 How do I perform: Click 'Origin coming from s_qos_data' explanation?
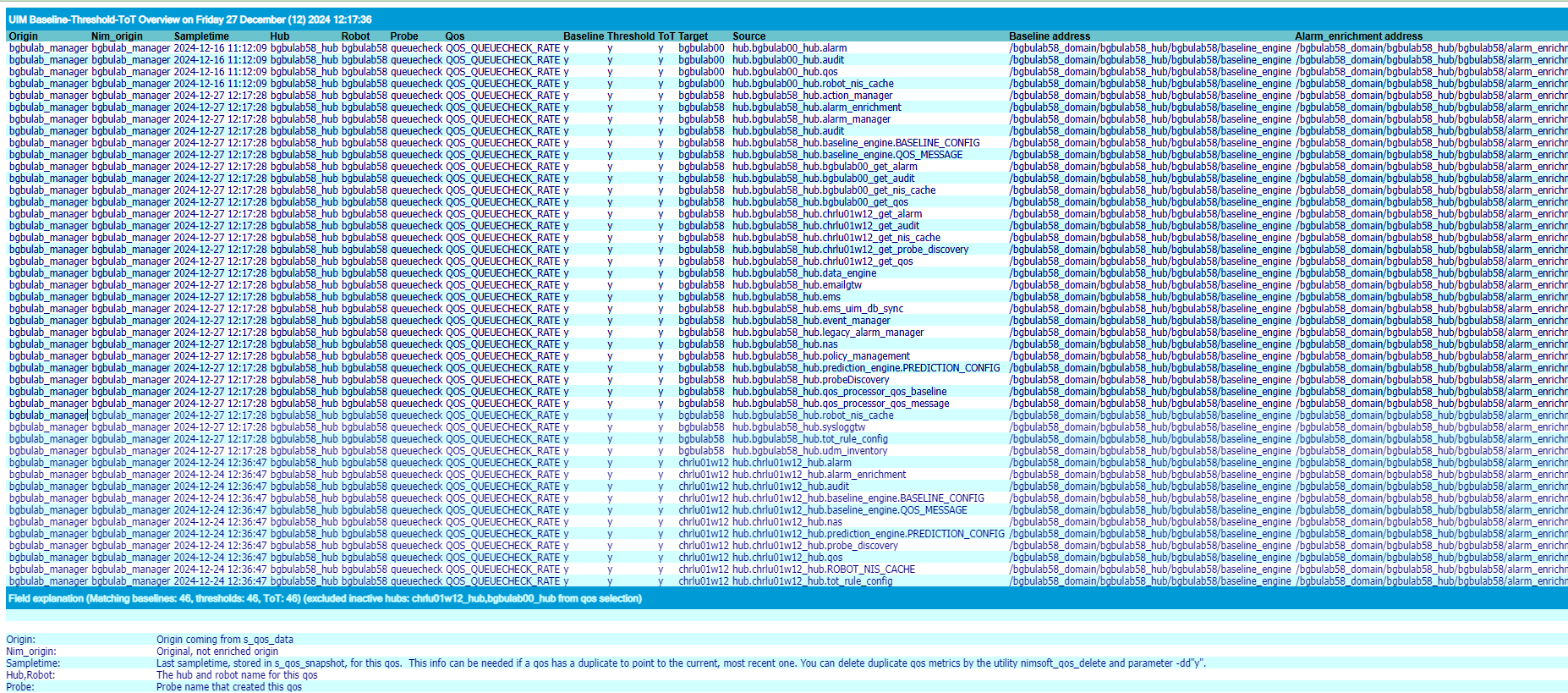[x=225, y=640]
